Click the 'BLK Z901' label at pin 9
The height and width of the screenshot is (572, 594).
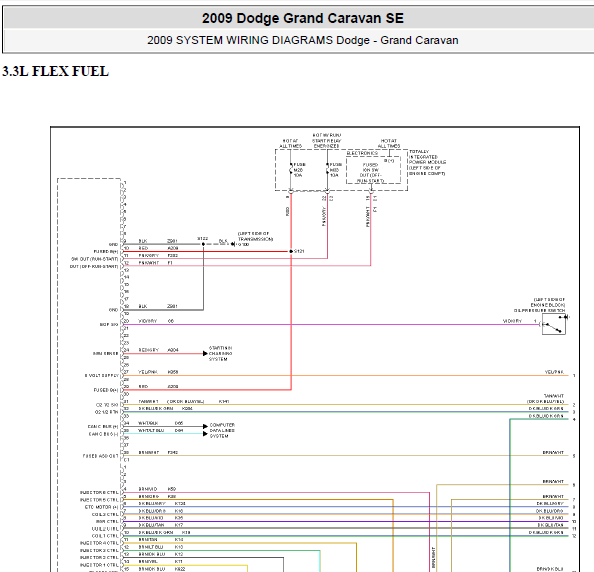click(158, 241)
